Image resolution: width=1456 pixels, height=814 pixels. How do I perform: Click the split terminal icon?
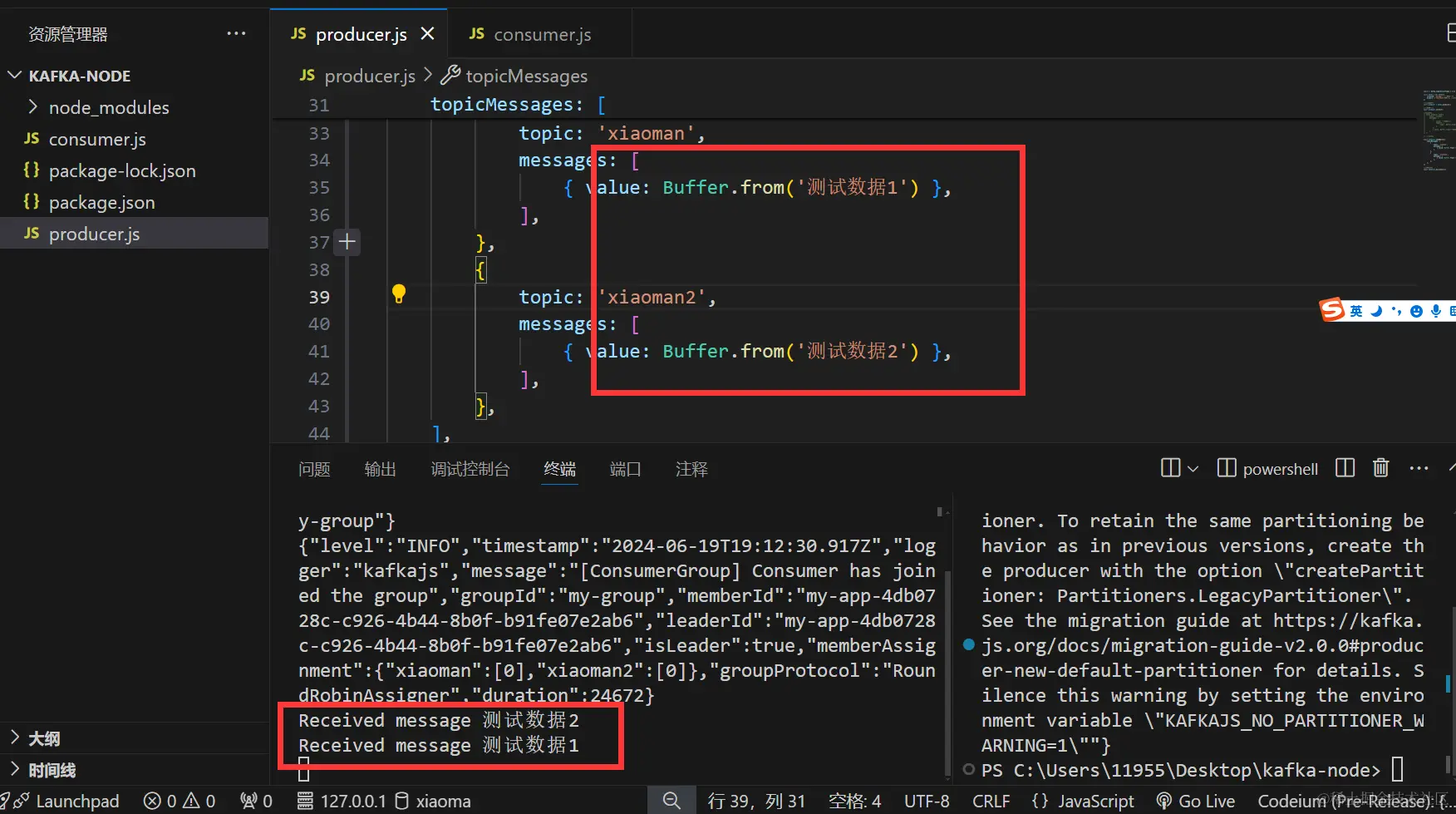coord(1170,468)
